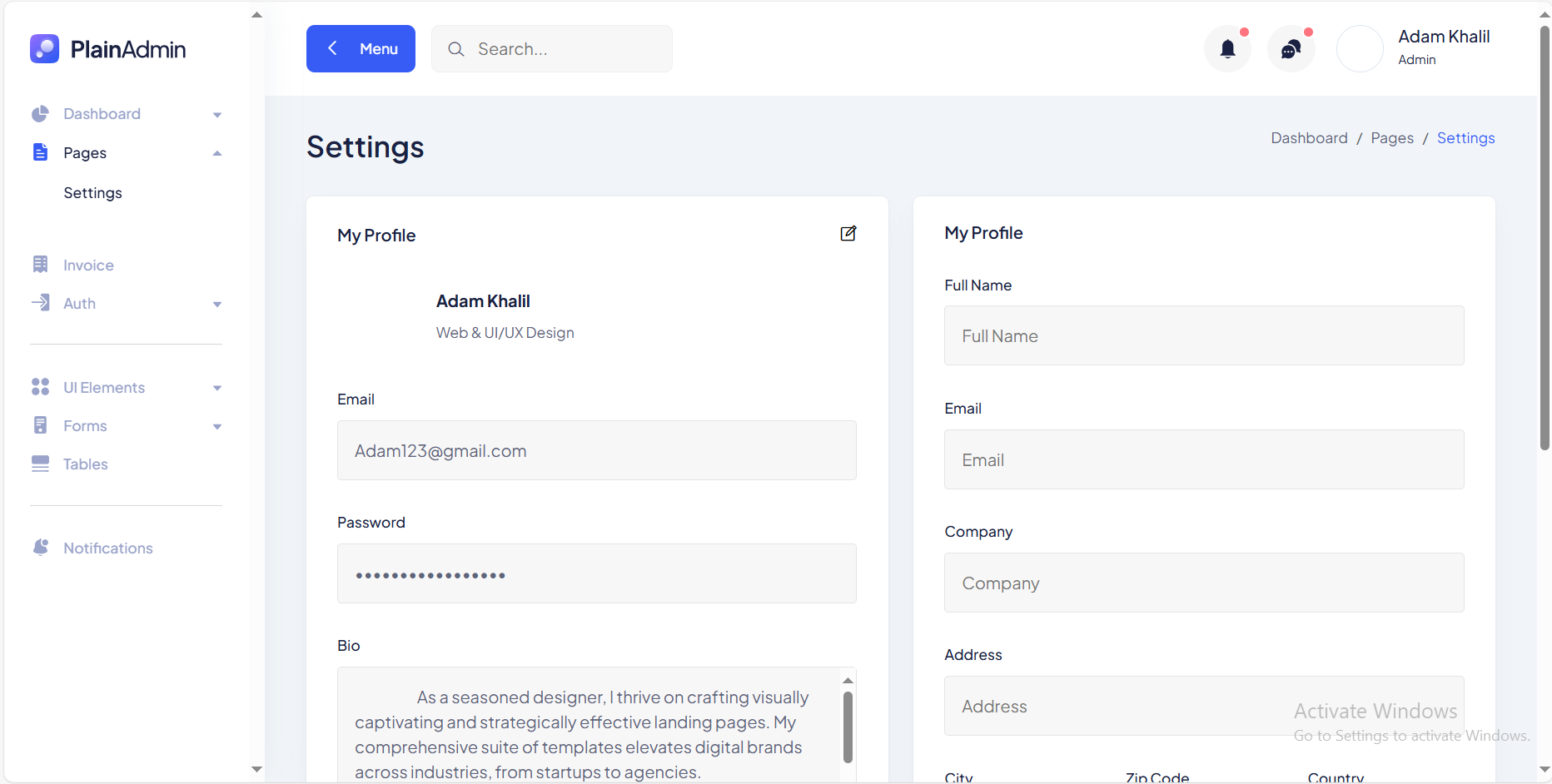Screen dimensions: 1552x784
Task: Open Settings under Pages in sidebar
Action: [x=92, y=193]
